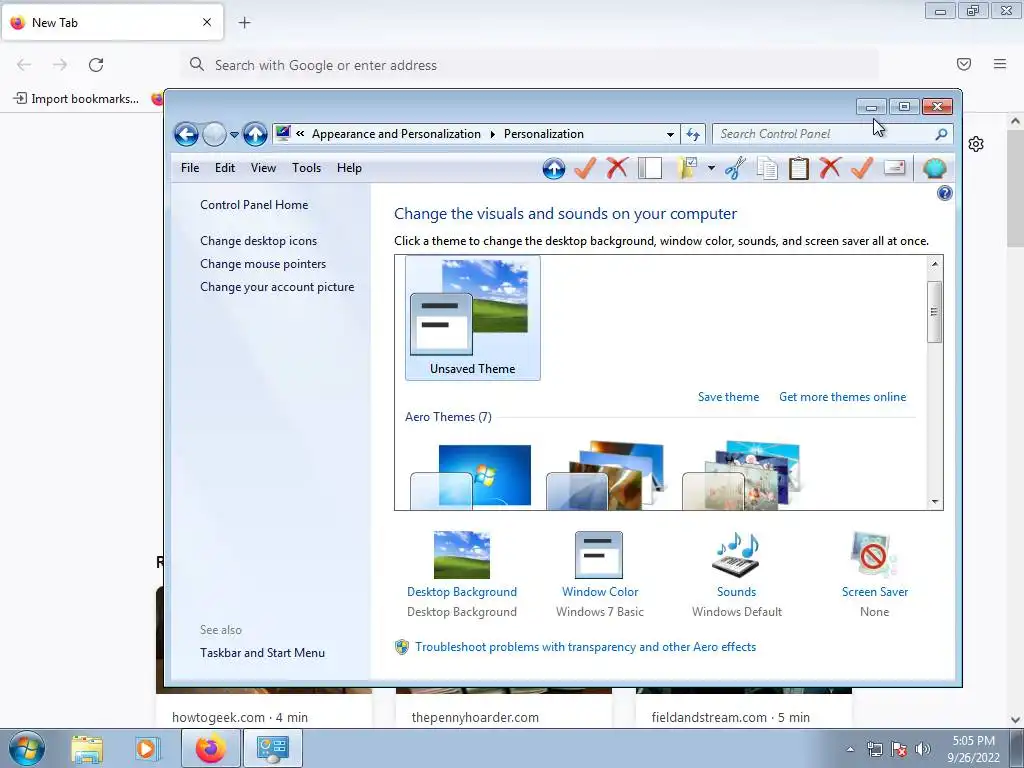Click the blue Up arrow in the Classic Shell toolbar

pos(553,168)
